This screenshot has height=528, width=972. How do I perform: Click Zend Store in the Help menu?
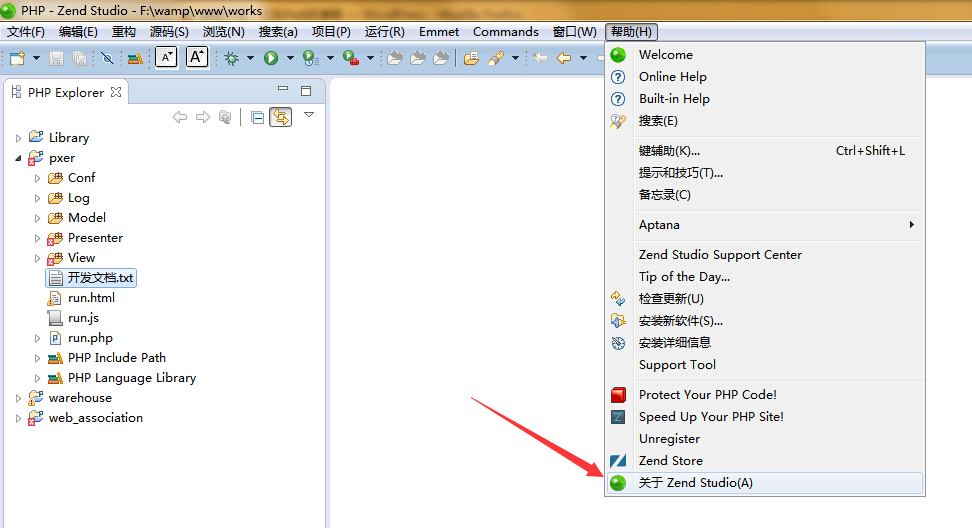tap(670, 461)
